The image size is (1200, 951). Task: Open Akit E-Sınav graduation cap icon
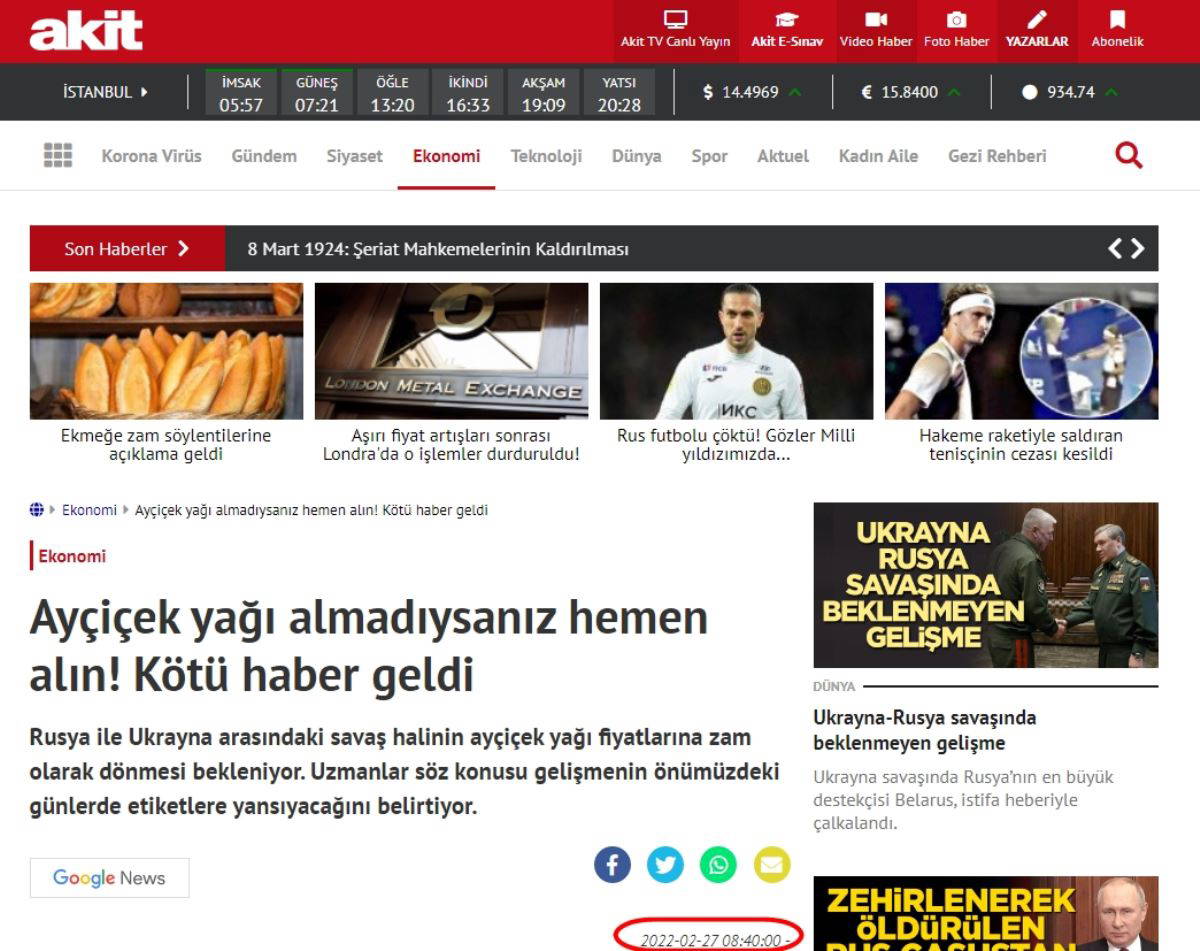pyautogui.click(x=787, y=20)
